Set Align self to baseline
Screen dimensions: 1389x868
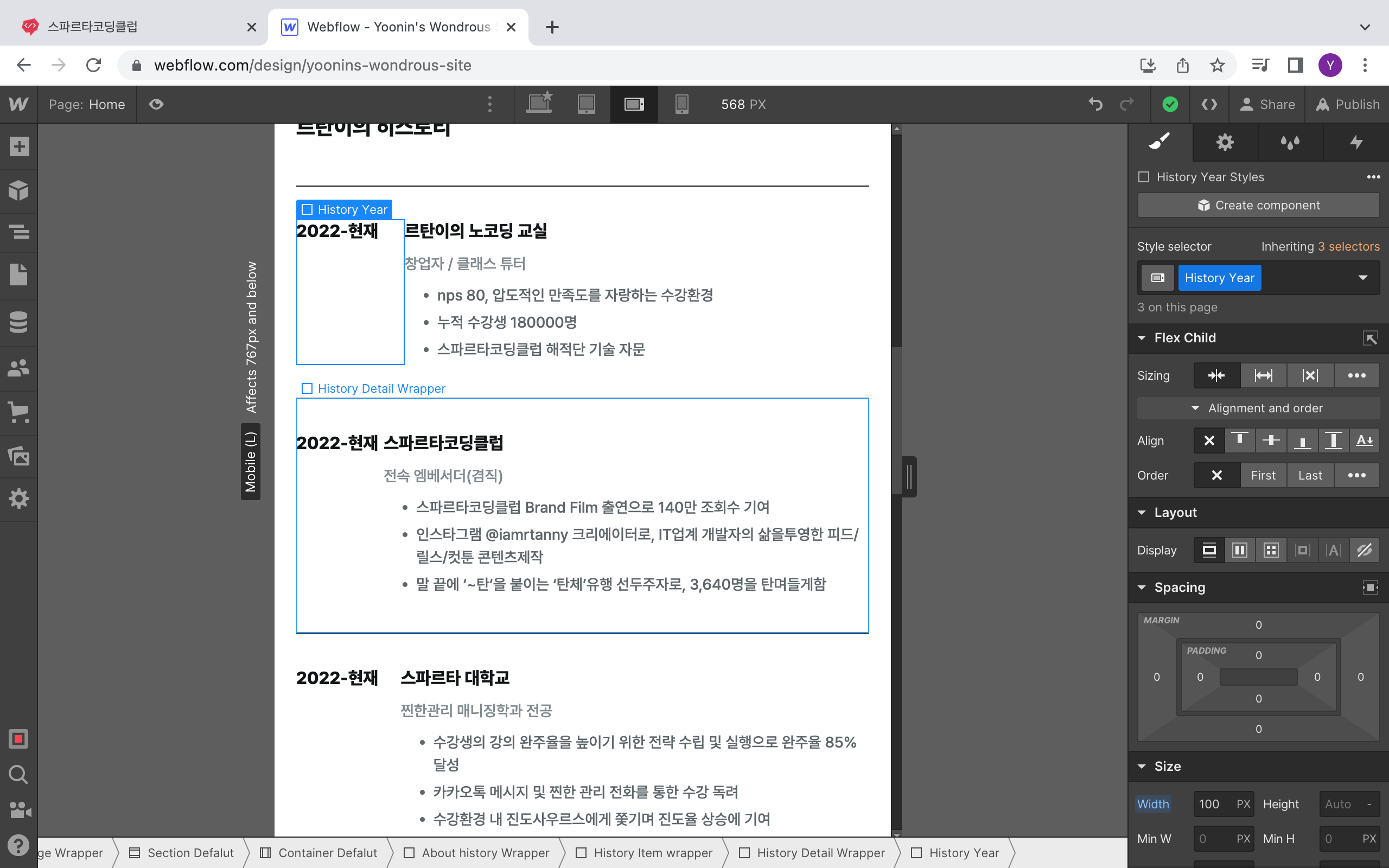pos(1365,441)
